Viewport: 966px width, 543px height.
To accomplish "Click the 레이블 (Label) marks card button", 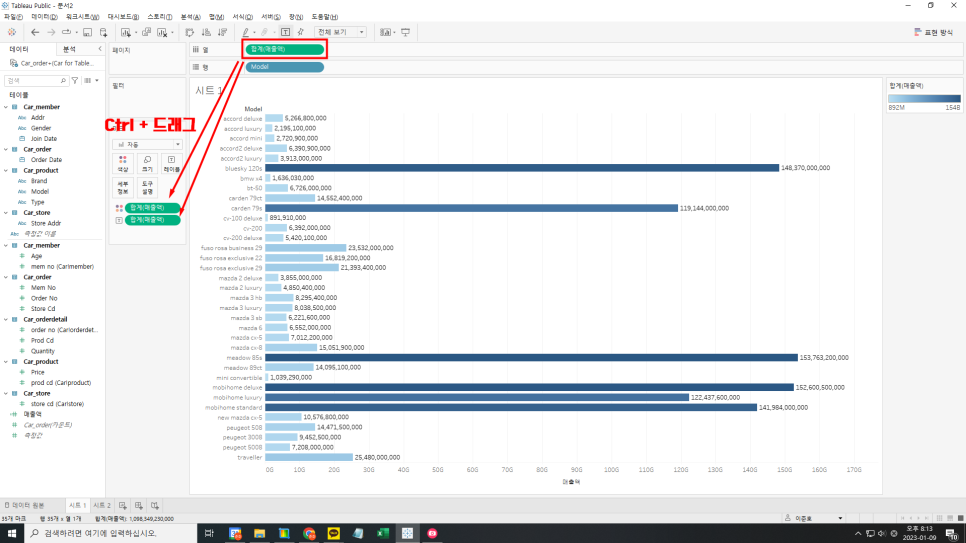I will pos(171,163).
